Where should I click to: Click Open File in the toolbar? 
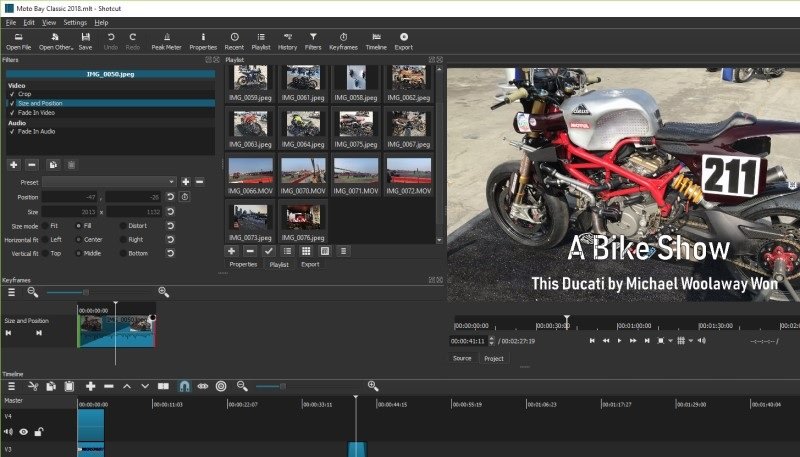click(19, 41)
